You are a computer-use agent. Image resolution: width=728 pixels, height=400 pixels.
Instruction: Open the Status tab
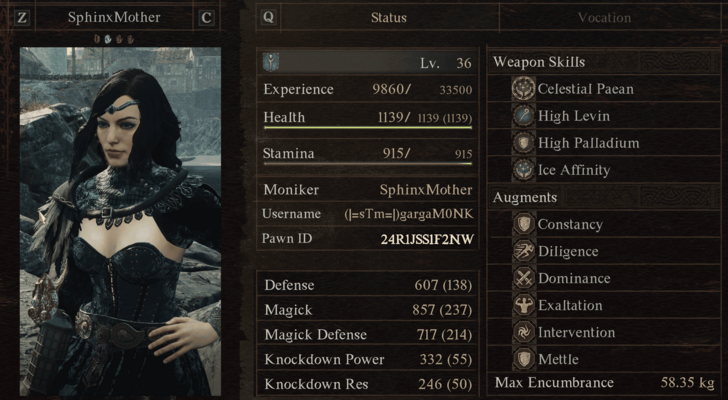pyautogui.click(x=389, y=18)
